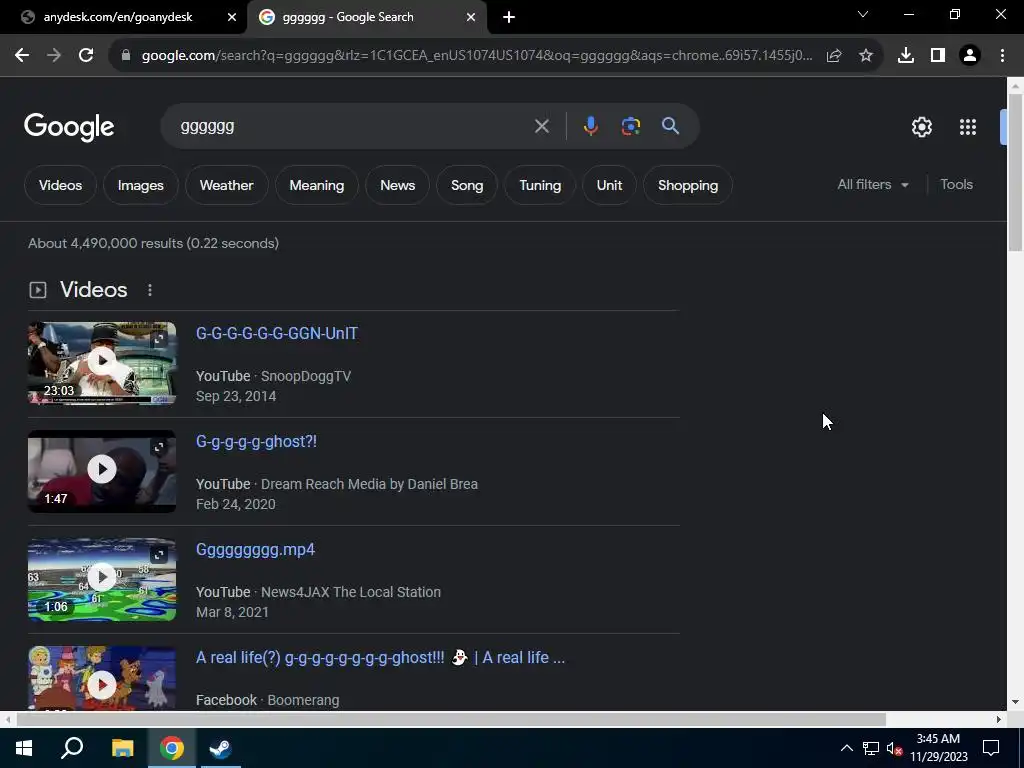The image size is (1024, 768).
Task: Select the Song filter chip
Action: tap(467, 185)
